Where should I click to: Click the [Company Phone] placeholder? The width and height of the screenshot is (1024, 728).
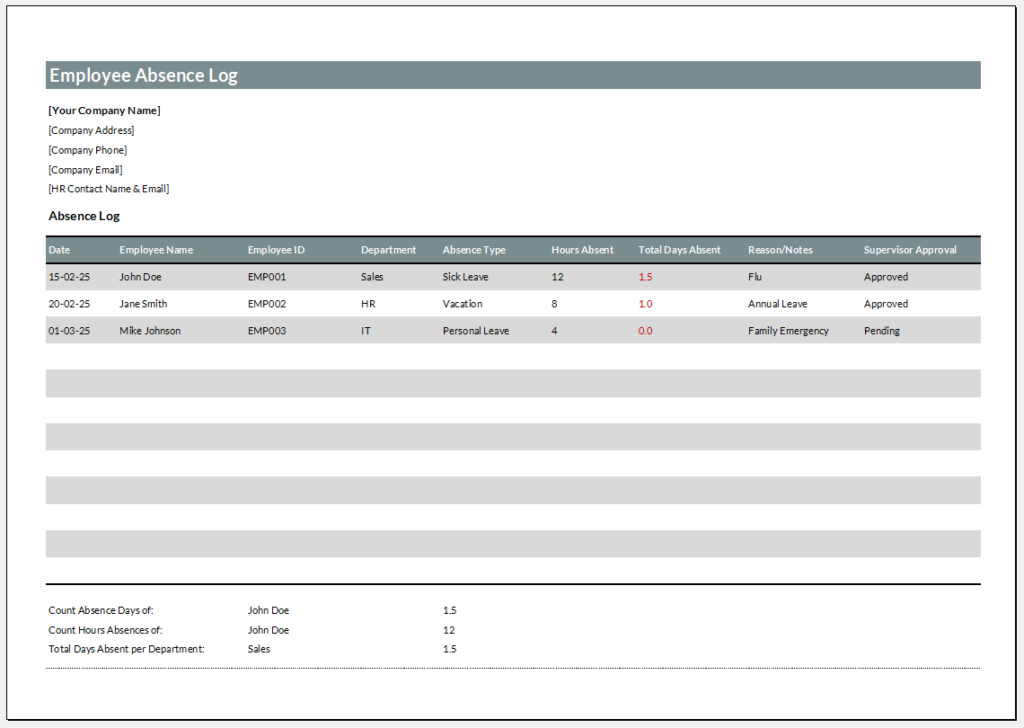(87, 149)
